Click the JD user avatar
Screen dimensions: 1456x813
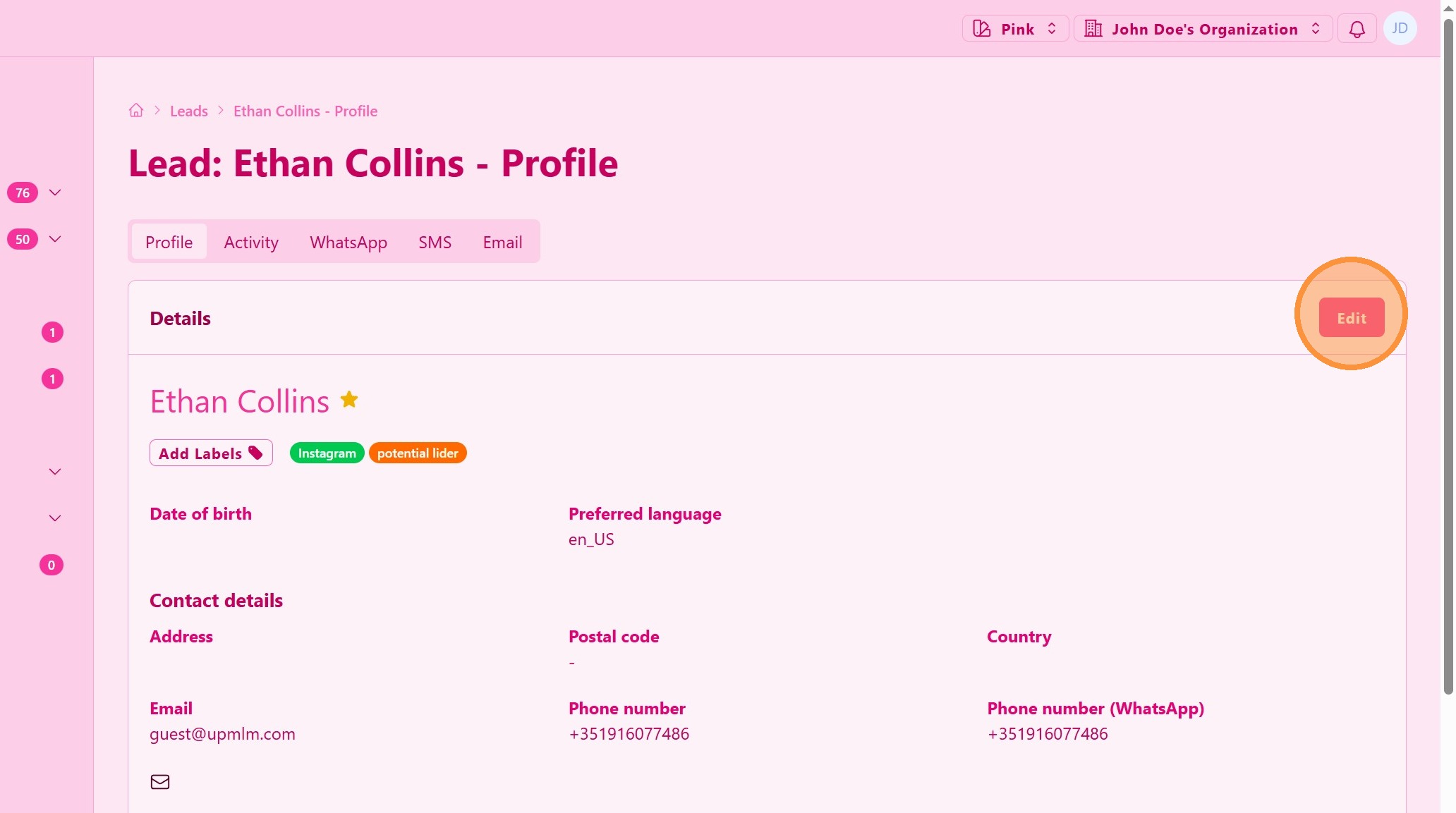point(1400,29)
